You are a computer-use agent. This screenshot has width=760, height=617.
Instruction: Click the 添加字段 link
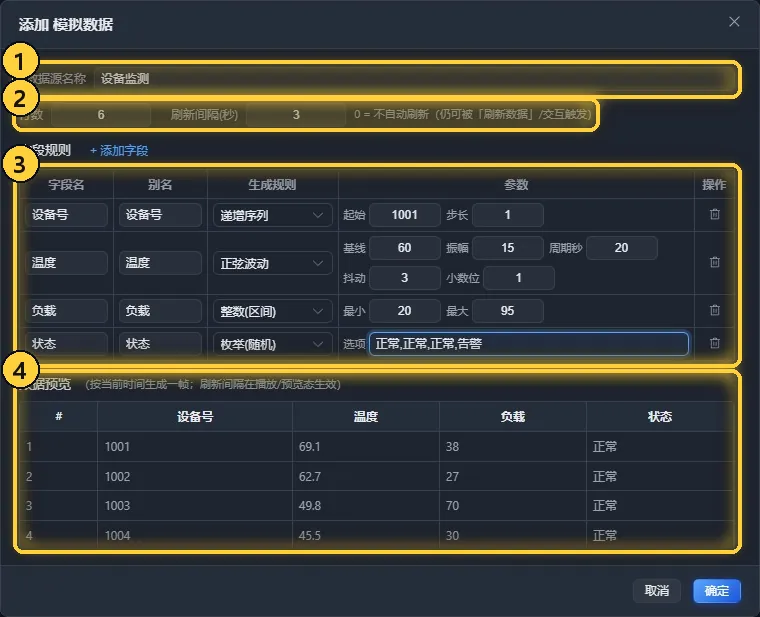119,151
